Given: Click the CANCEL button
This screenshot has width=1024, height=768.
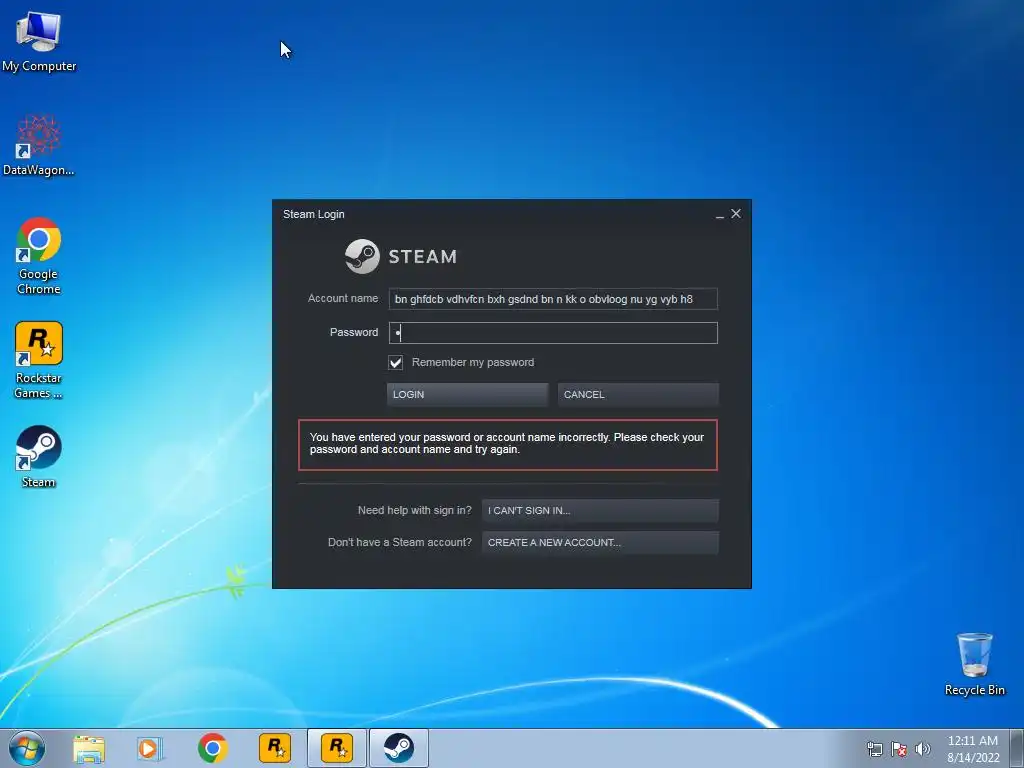Looking at the screenshot, I should tap(638, 394).
